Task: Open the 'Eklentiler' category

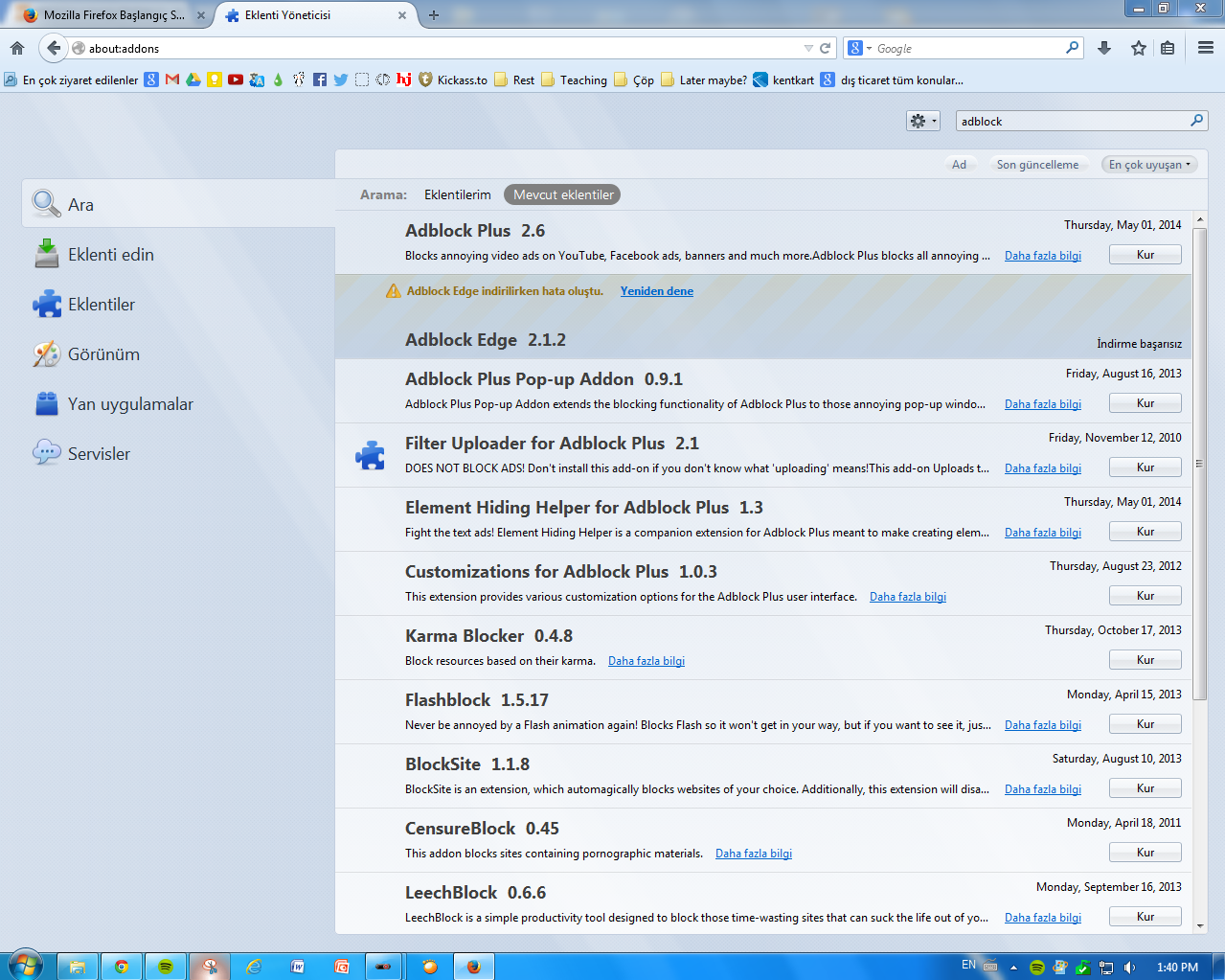Action: coord(178,304)
